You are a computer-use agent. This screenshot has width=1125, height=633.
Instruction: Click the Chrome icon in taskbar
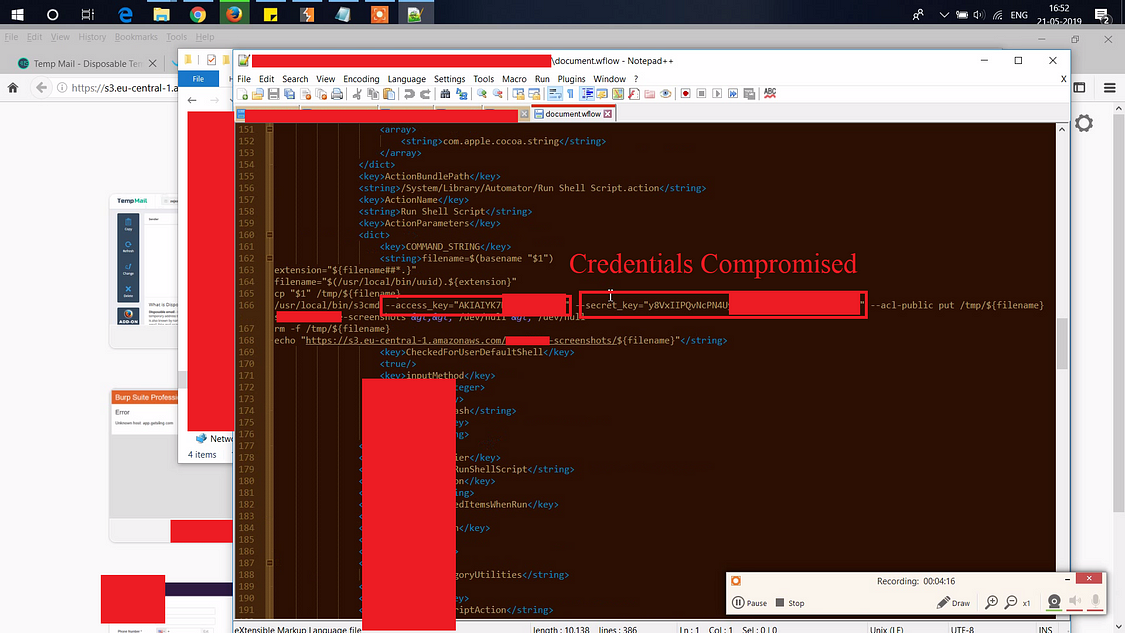coord(198,14)
